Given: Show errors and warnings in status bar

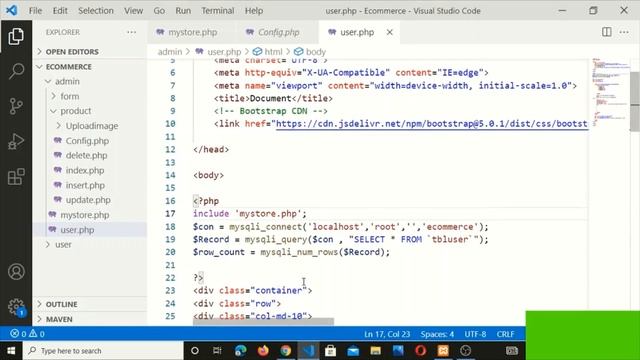Looking at the screenshot, I should [27, 334].
